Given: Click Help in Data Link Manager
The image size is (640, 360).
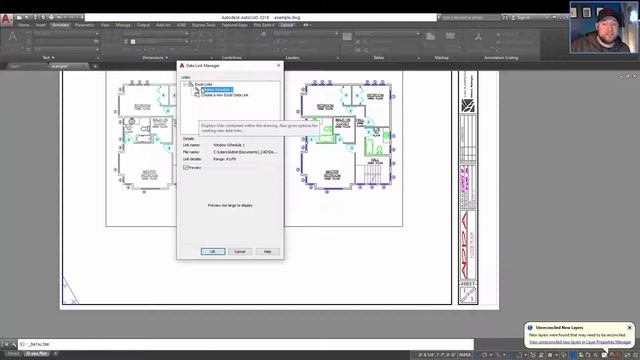Looking at the screenshot, I should tap(267, 251).
